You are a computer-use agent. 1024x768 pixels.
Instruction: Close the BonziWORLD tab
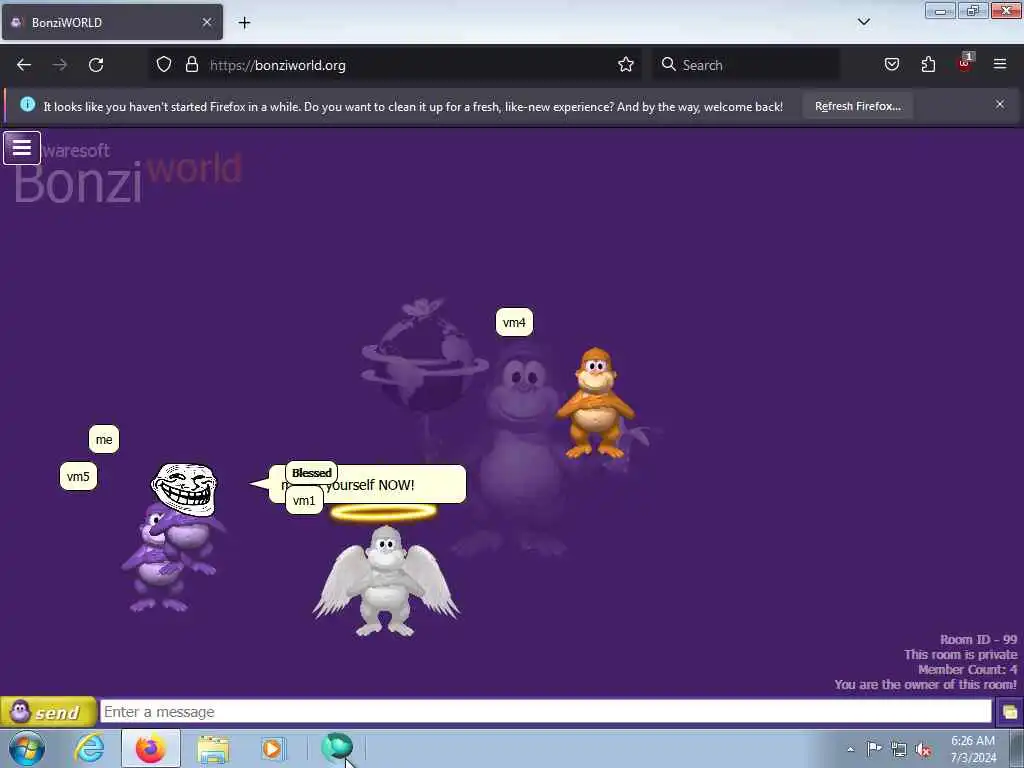206,22
